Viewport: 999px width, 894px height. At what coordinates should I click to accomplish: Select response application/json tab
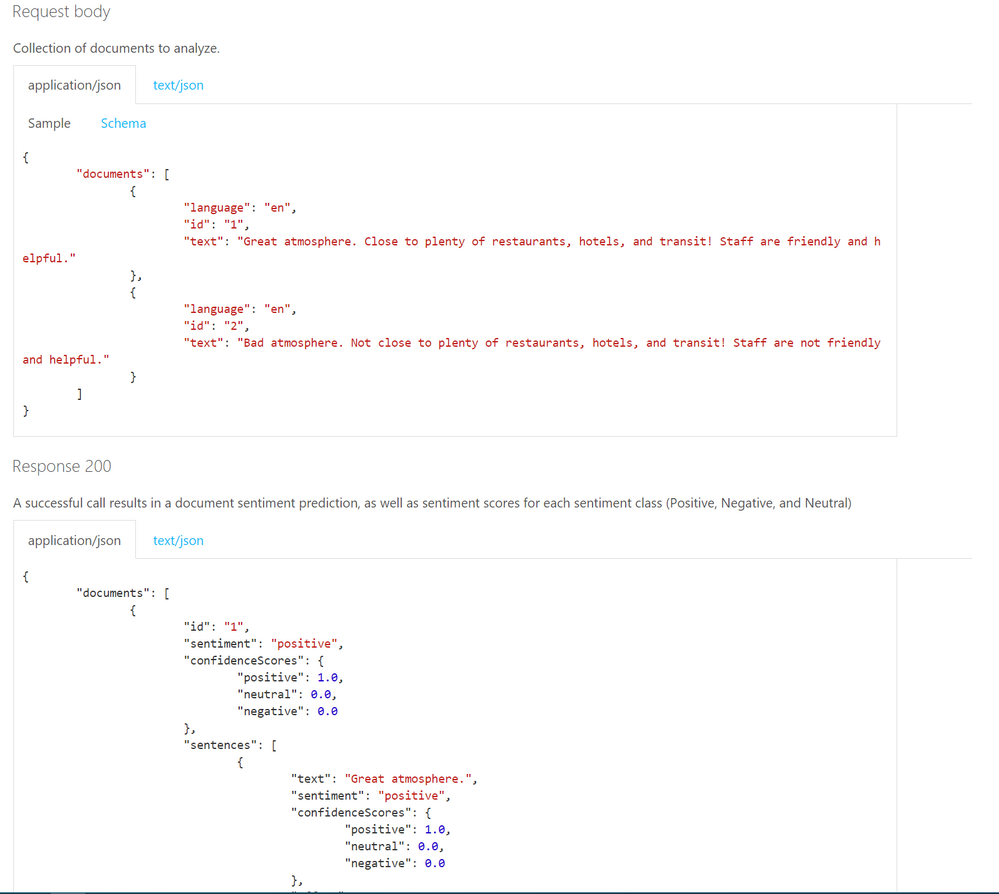75,540
